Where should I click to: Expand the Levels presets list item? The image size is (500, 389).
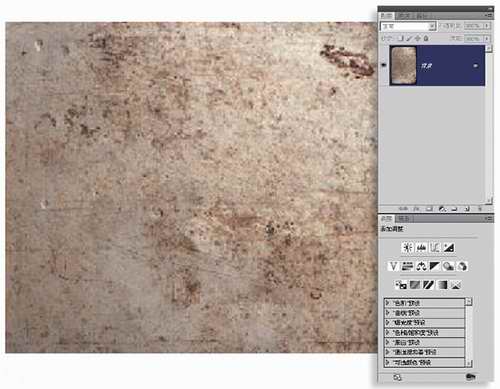[424, 303]
